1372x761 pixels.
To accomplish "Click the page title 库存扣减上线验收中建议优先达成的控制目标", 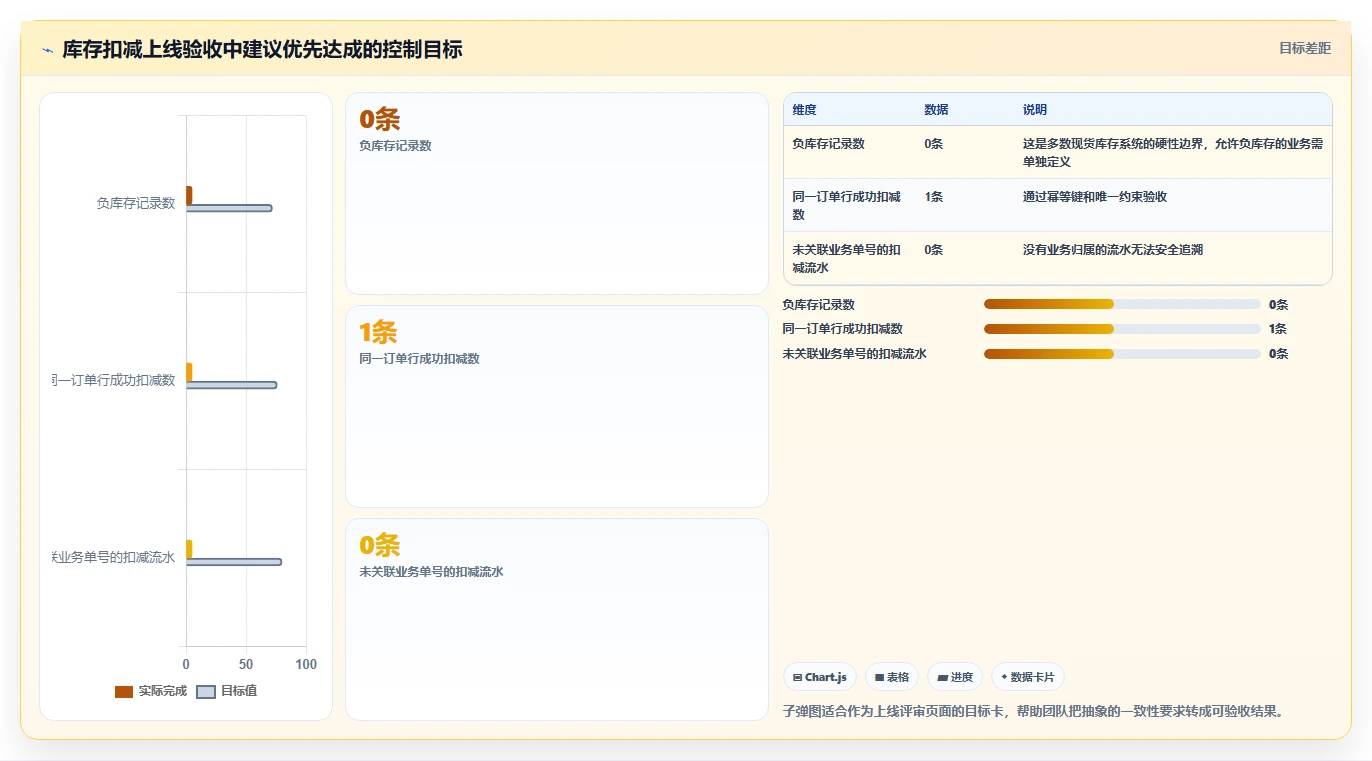I will (262, 50).
